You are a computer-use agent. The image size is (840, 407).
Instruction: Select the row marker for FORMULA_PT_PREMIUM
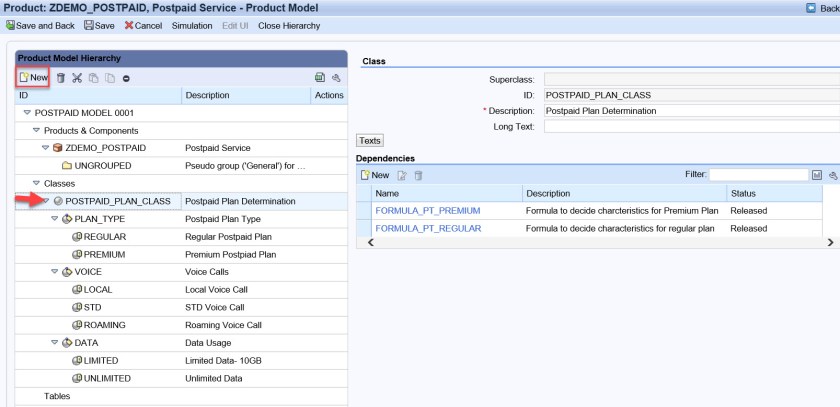tap(364, 211)
